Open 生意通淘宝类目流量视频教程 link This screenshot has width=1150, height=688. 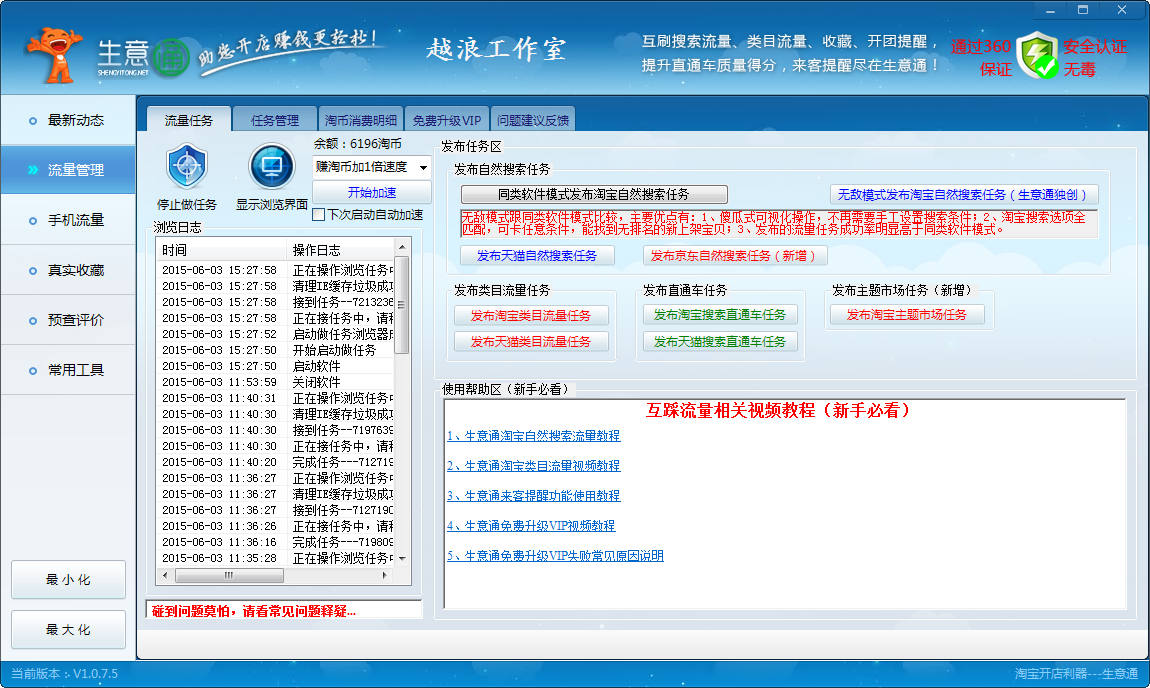click(533, 466)
